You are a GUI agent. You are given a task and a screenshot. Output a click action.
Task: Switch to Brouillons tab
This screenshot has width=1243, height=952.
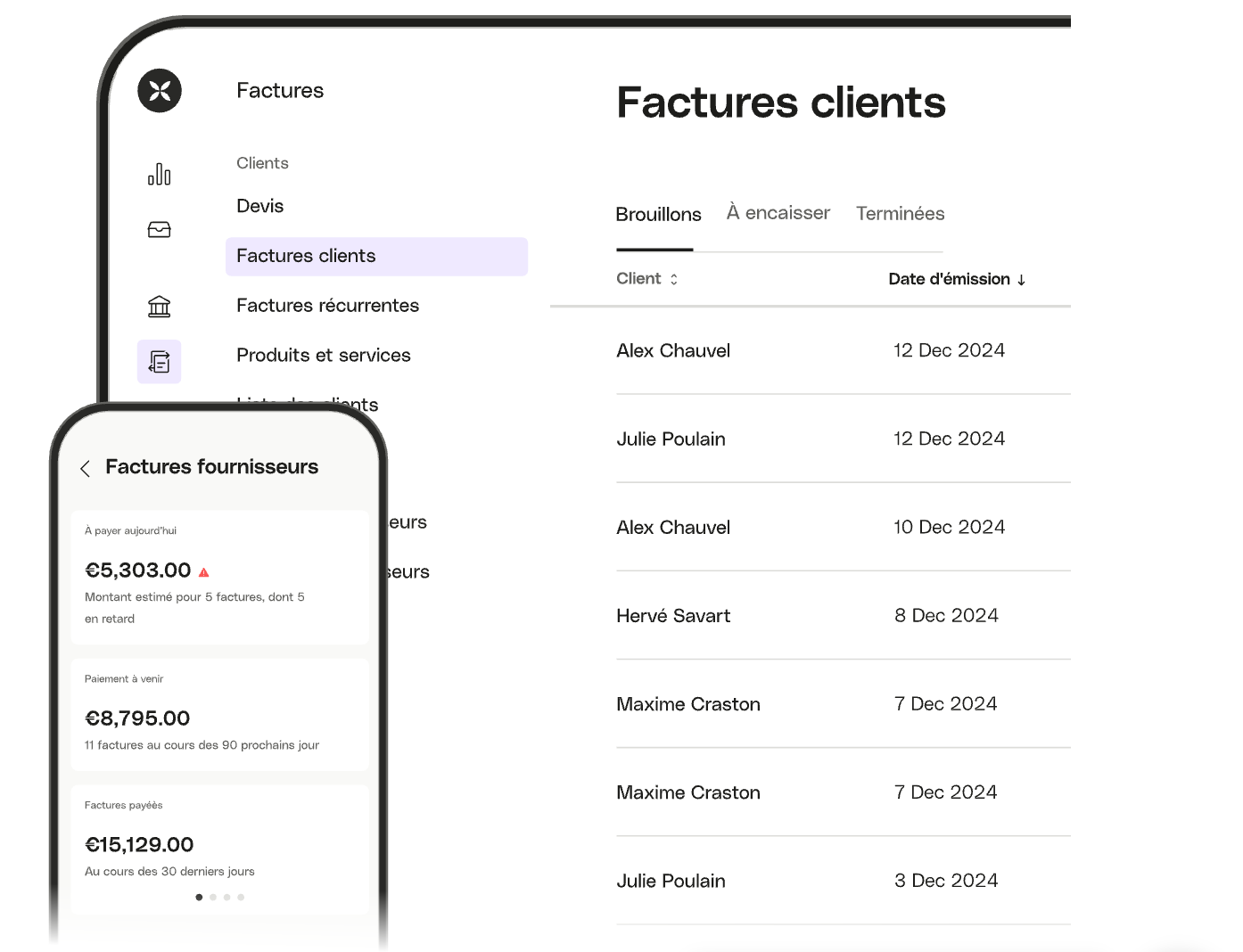[658, 215]
